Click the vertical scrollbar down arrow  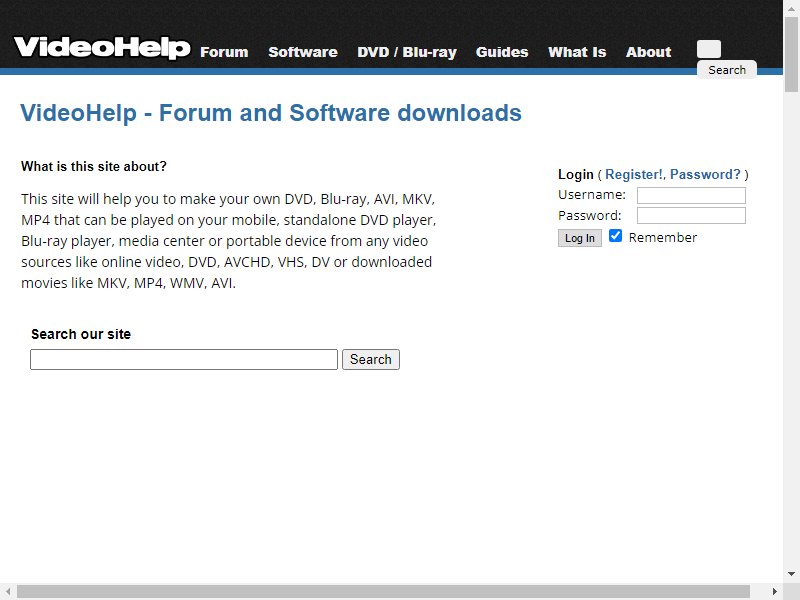[x=791, y=574]
